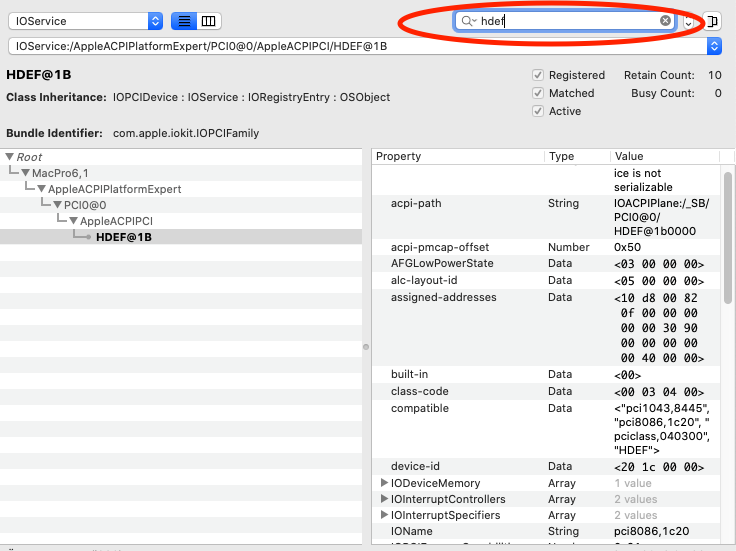This screenshot has width=736, height=551.
Task: Expand the IOInterruptSpecifiers array
Action: tap(384, 515)
